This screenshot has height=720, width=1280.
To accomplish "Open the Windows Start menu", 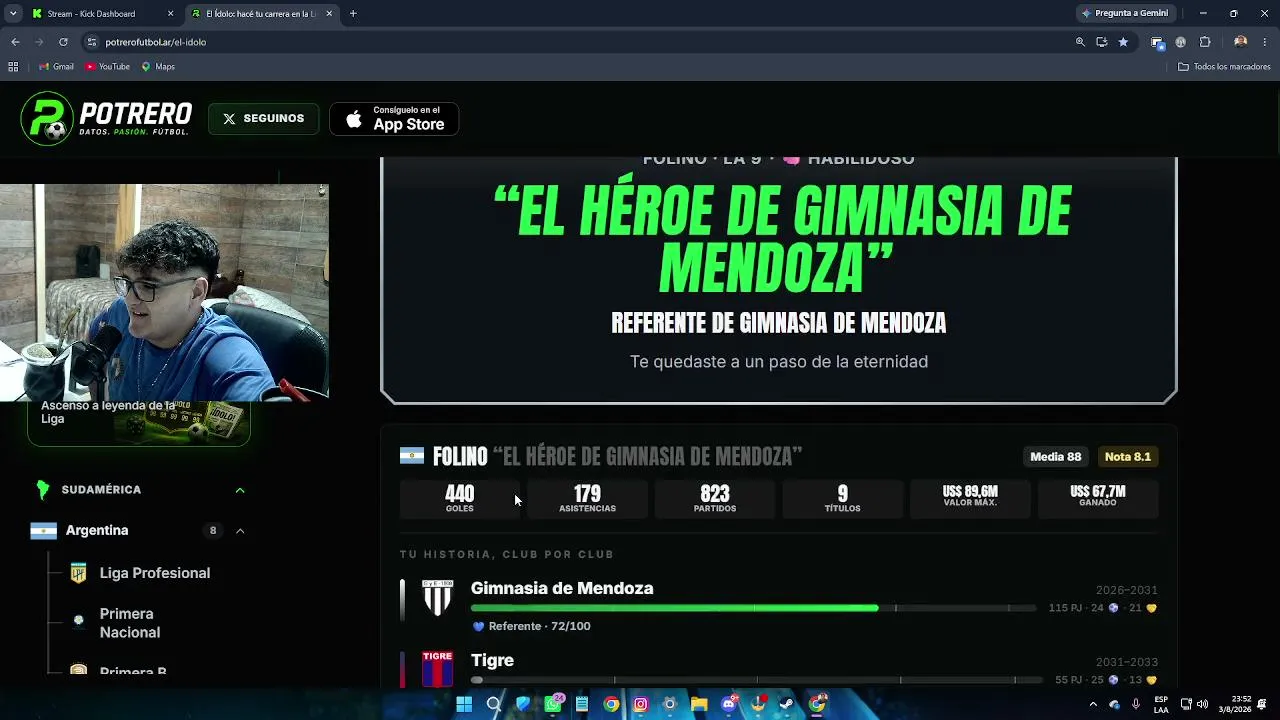I will (464, 704).
